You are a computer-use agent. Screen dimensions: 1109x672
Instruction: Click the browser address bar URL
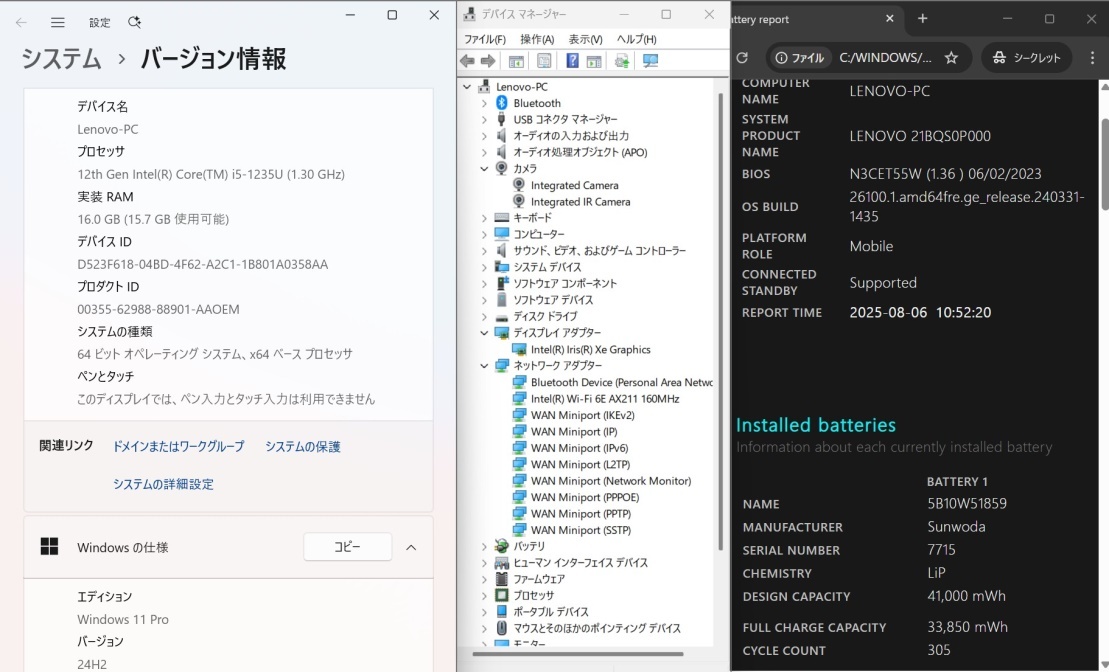pos(886,58)
